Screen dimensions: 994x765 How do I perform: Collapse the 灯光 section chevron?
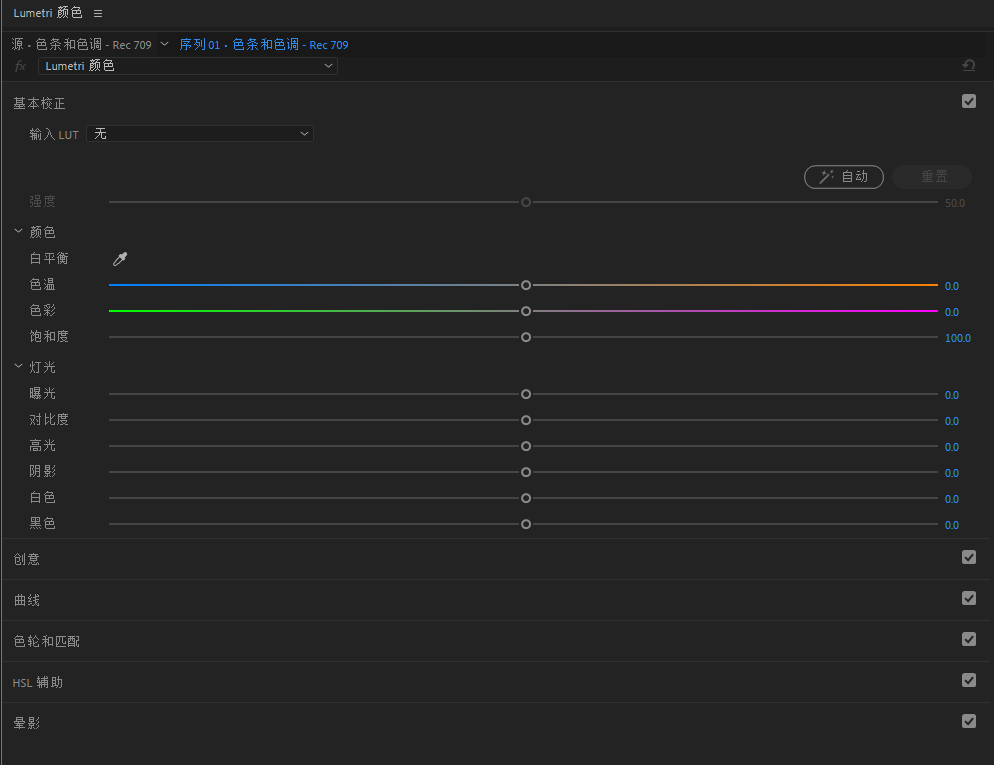[x=18, y=367]
